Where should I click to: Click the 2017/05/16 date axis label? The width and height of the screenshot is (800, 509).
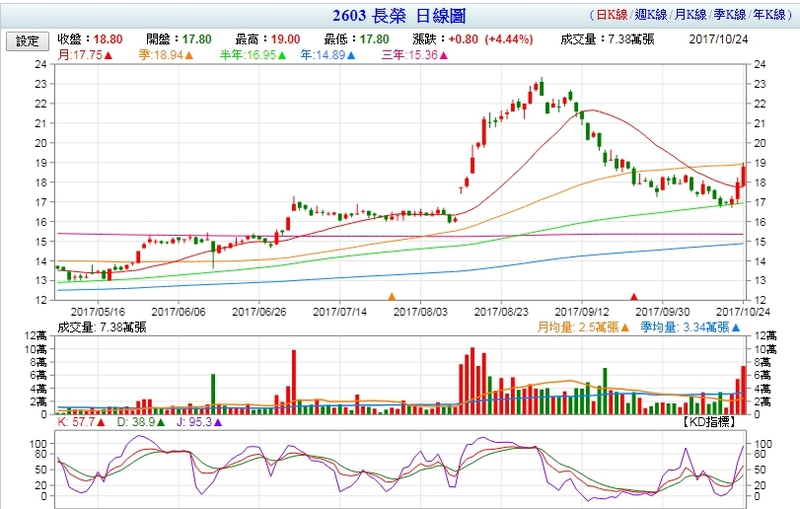pos(97,312)
